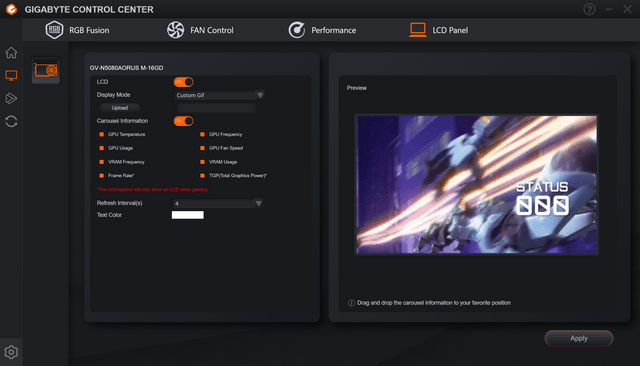Click the Upload button
The height and width of the screenshot is (366, 640).
[x=120, y=108]
